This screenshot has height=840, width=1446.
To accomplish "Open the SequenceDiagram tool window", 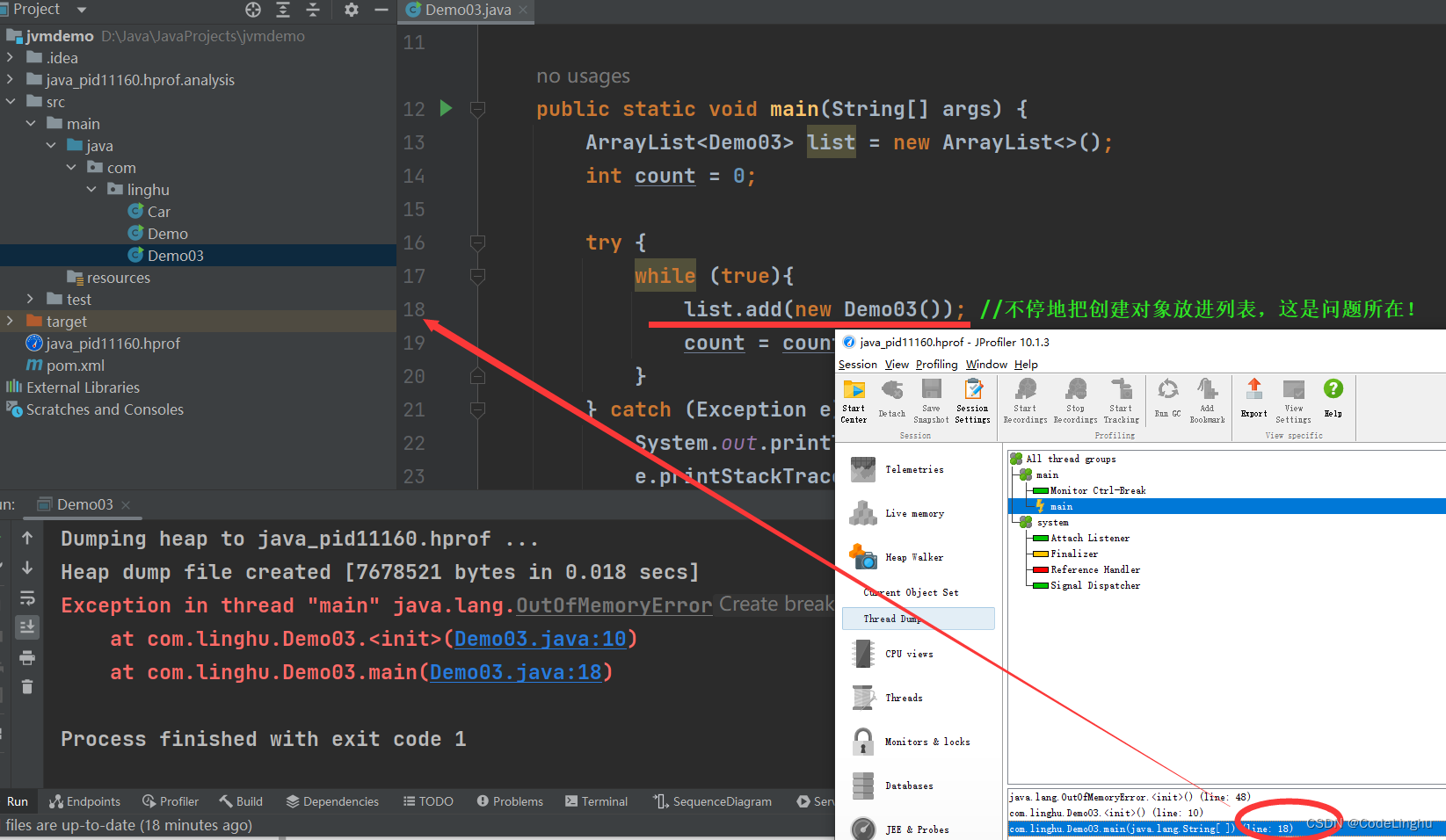I will point(712,801).
